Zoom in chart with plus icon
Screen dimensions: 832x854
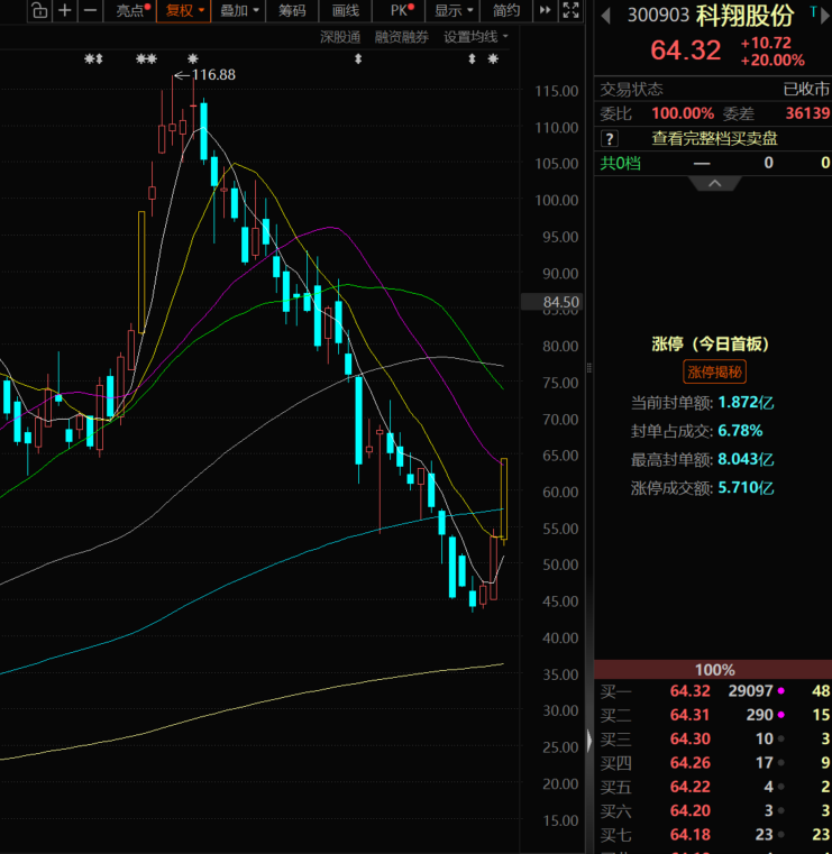(x=65, y=10)
